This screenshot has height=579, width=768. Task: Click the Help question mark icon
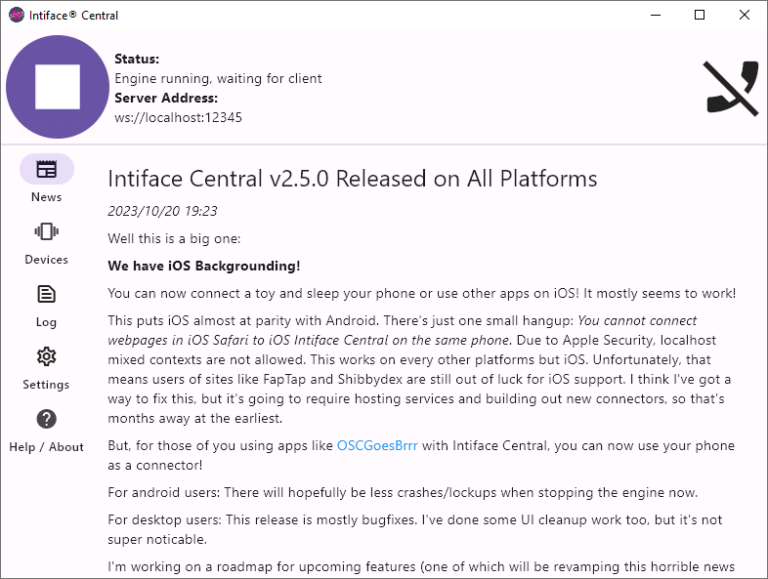point(46,419)
